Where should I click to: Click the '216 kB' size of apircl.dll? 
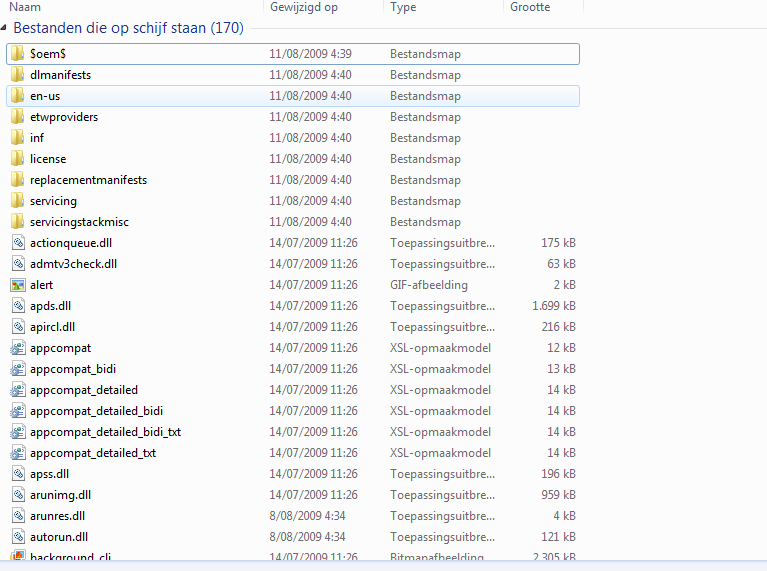[558, 327]
